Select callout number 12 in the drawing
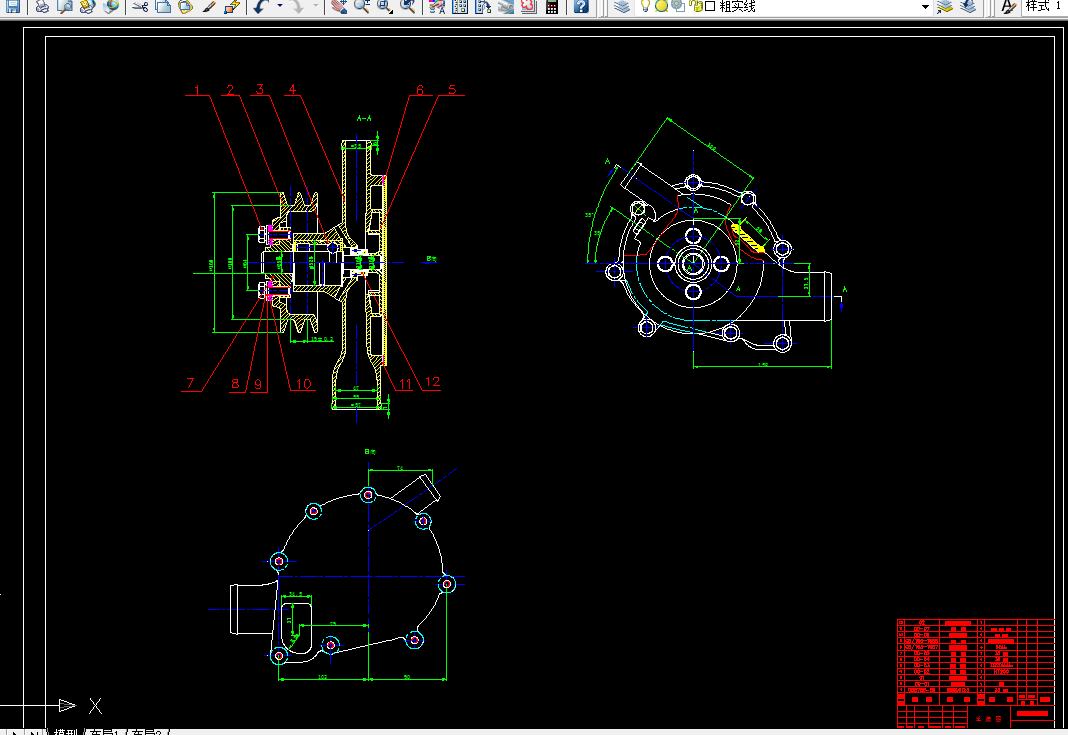This screenshot has width=1068, height=735. pos(433,382)
